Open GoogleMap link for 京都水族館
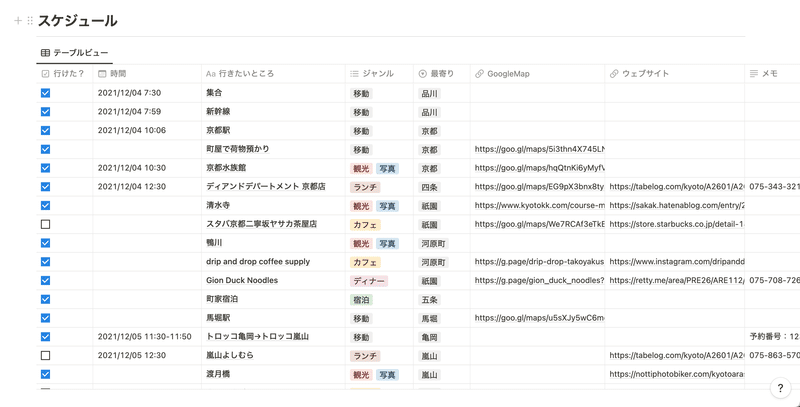 [x=539, y=168]
